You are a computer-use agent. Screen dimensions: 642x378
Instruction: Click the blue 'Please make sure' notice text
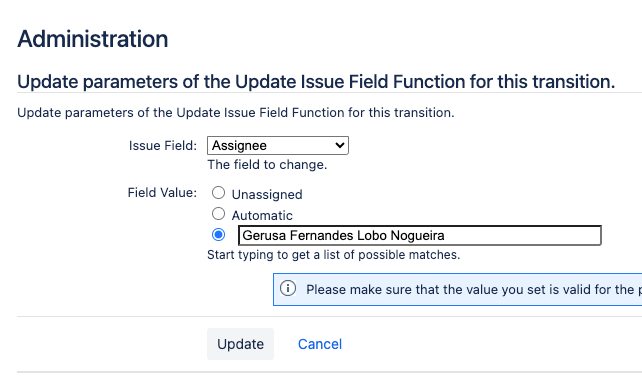coord(474,290)
